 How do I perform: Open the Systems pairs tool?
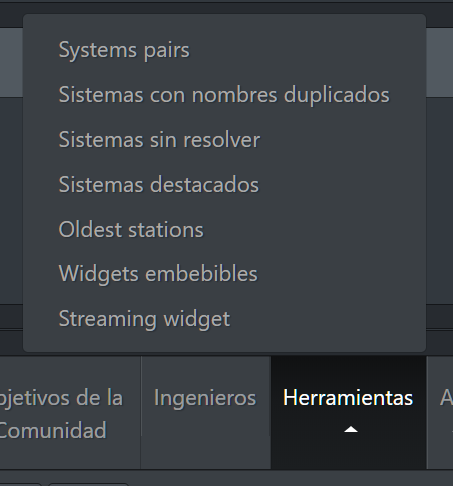[x=124, y=50]
